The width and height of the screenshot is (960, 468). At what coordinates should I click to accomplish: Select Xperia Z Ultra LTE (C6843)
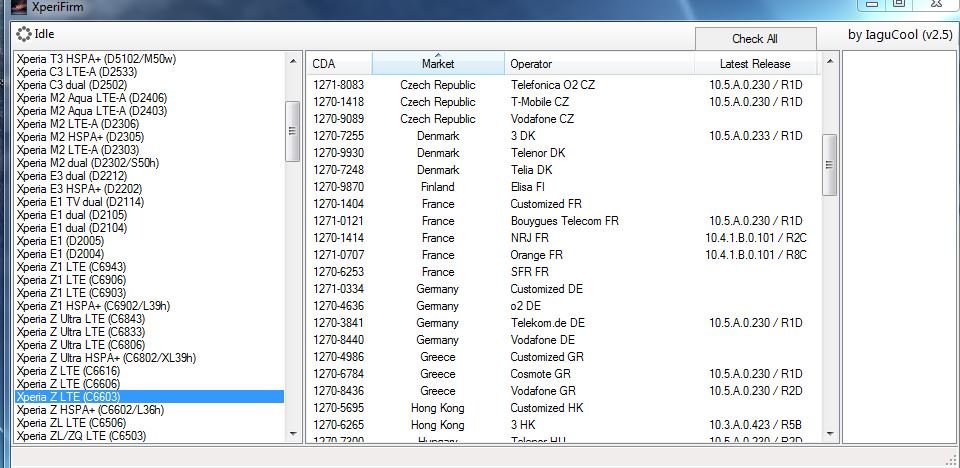(x=149, y=319)
